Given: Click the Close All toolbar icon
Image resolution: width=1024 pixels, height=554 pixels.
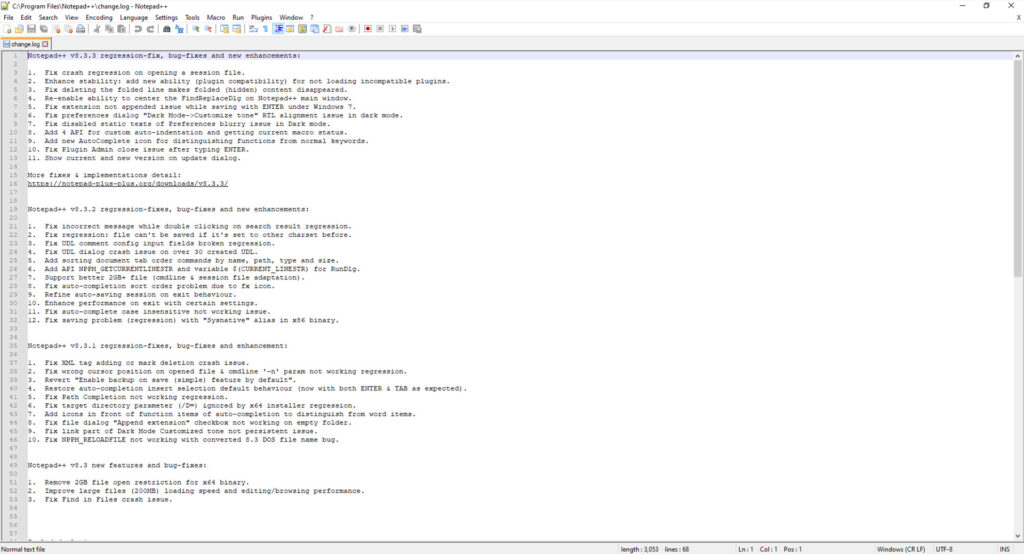Looking at the screenshot, I should coord(69,29).
